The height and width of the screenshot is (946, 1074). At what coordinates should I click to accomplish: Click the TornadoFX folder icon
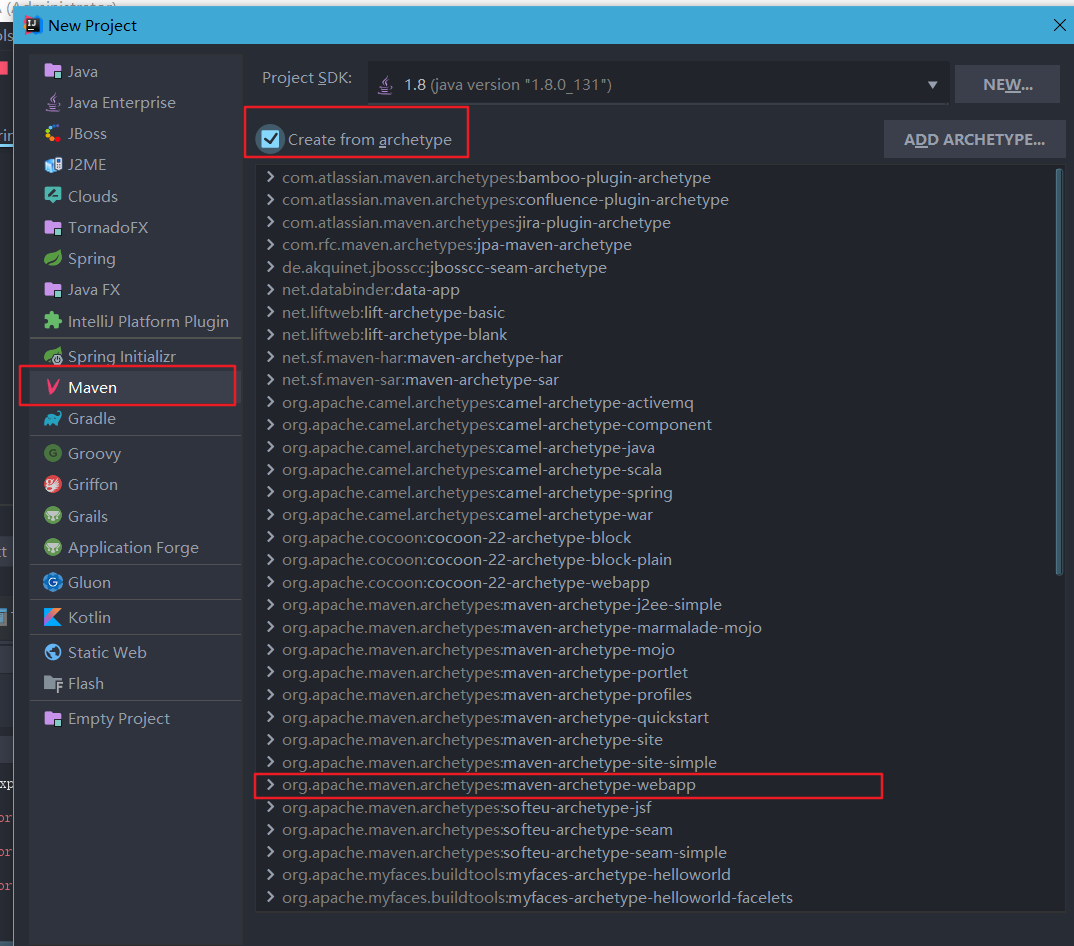click(x=53, y=227)
